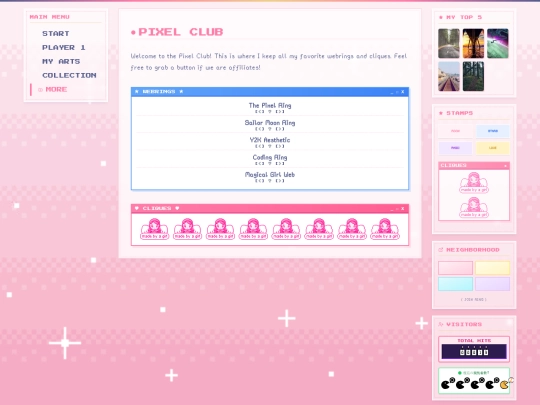Open the Coding Ring link

pyautogui.click(x=270, y=157)
